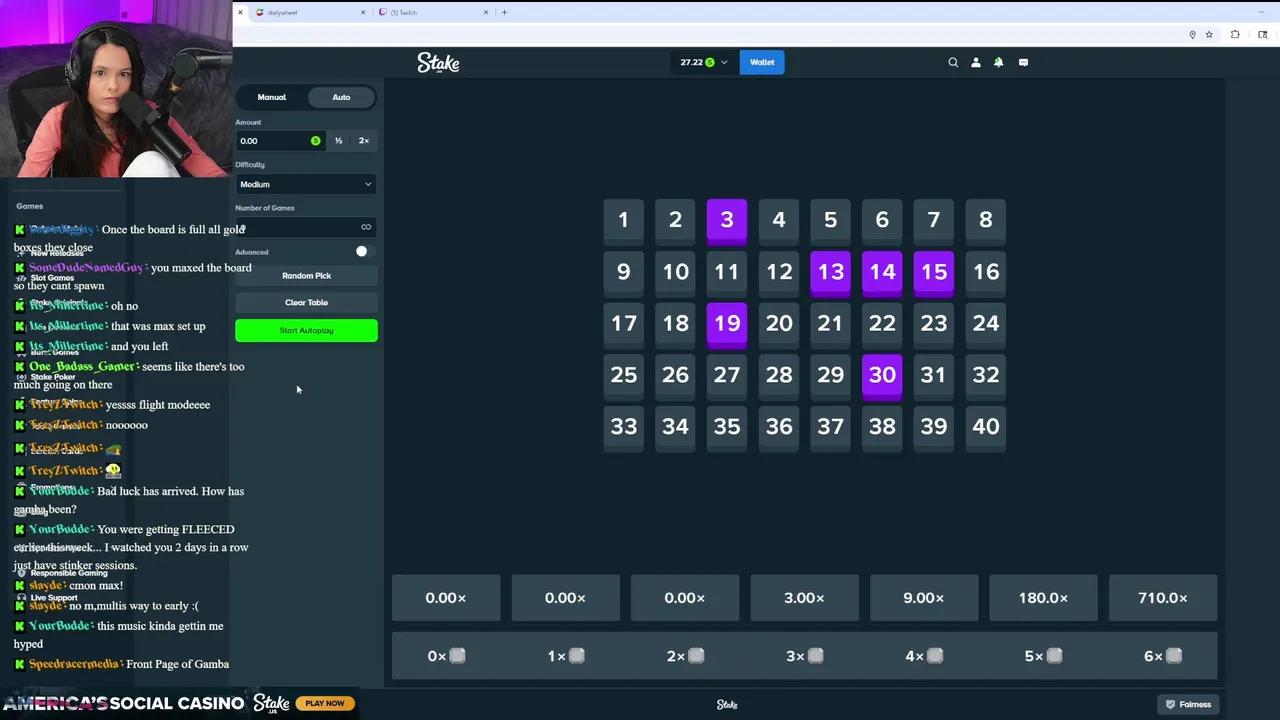The image size is (1280, 720).
Task: Click the infinity icon in Number of Games
Action: pyautogui.click(x=366, y=227)
